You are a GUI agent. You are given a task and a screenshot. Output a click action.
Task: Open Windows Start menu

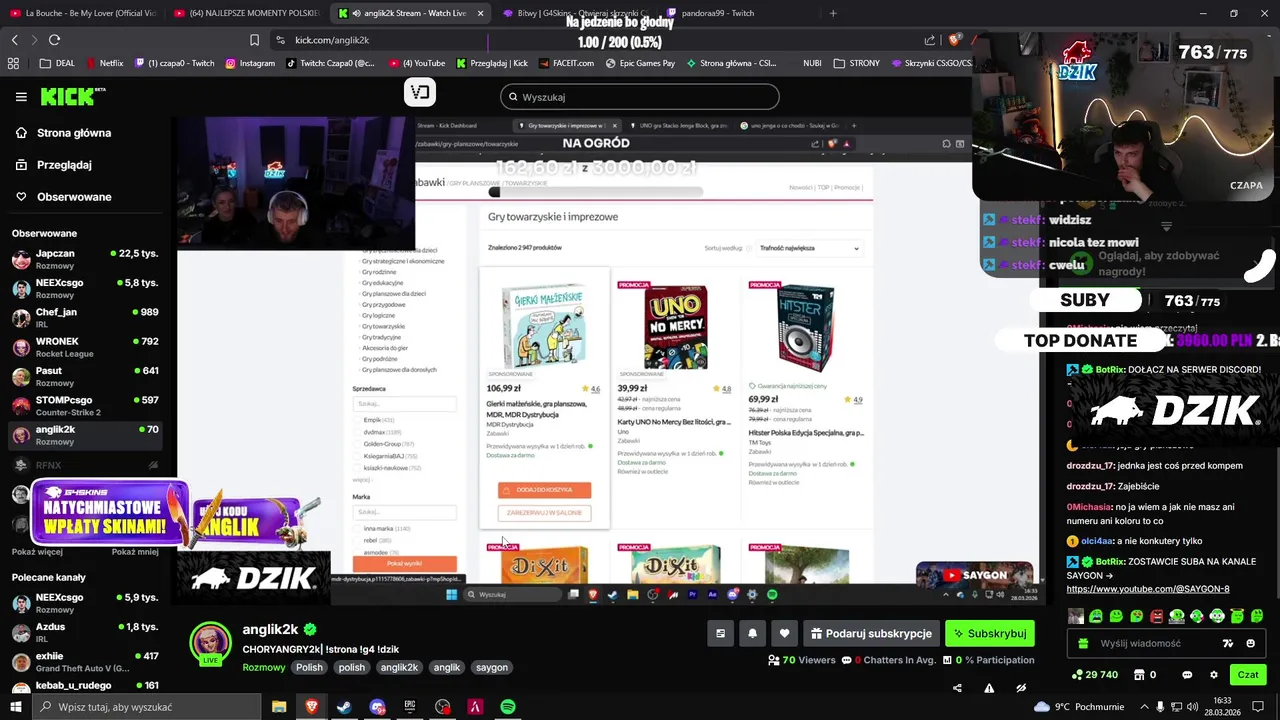pyautogui.click(x=17, y=707)
